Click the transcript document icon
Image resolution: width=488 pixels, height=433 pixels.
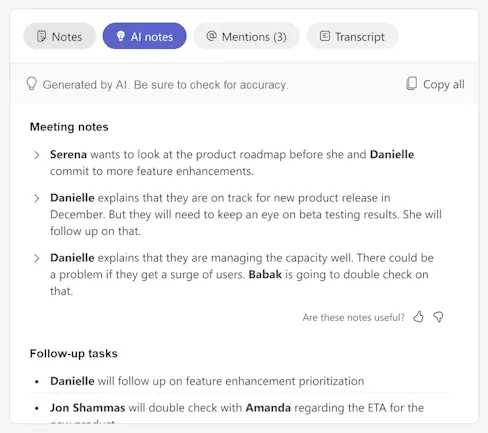[x=325, y=36]
